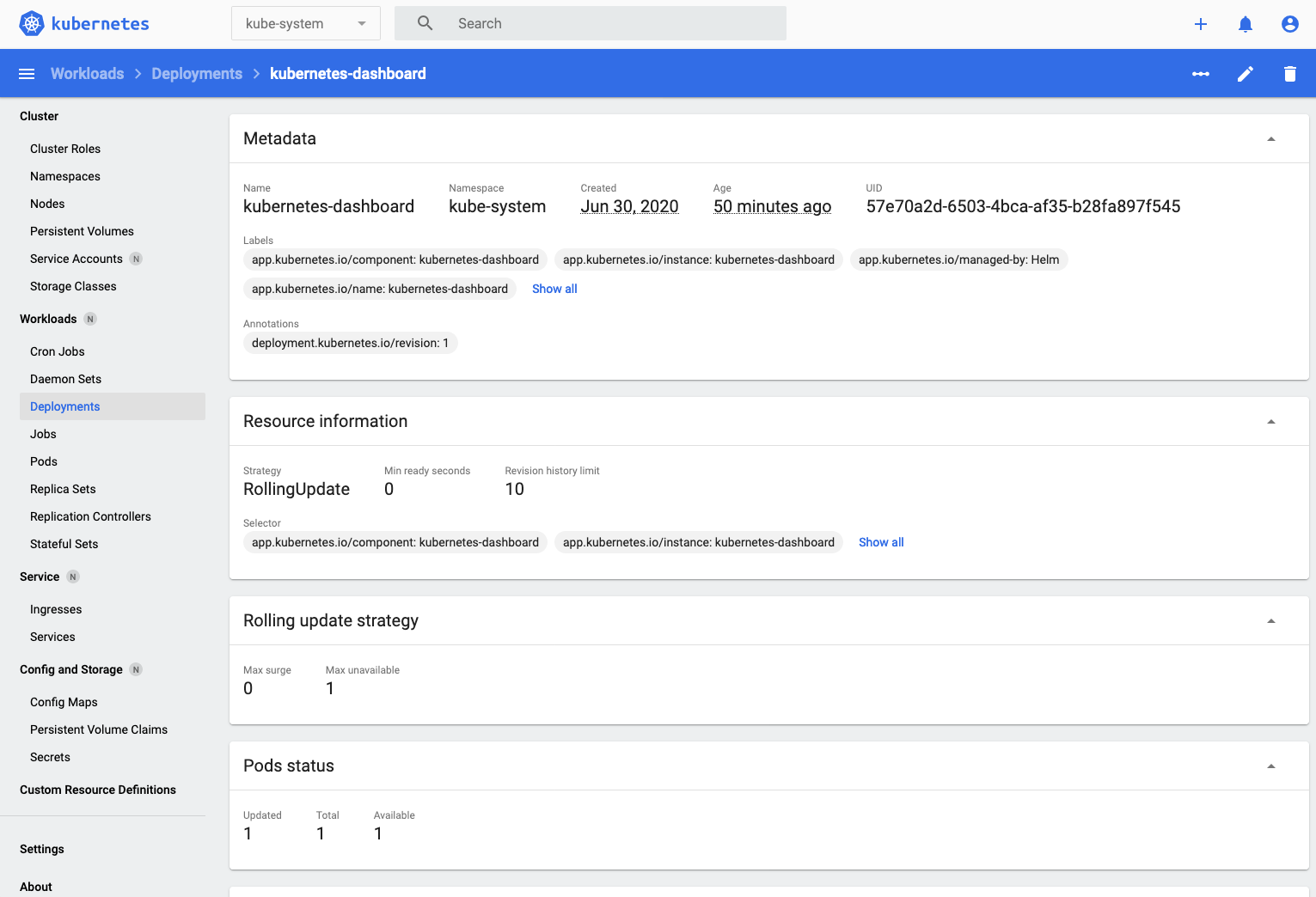Screen dimensions: 1316x897
Task: Open Daemon Sets in sidebar
Action: pos(65,379)
